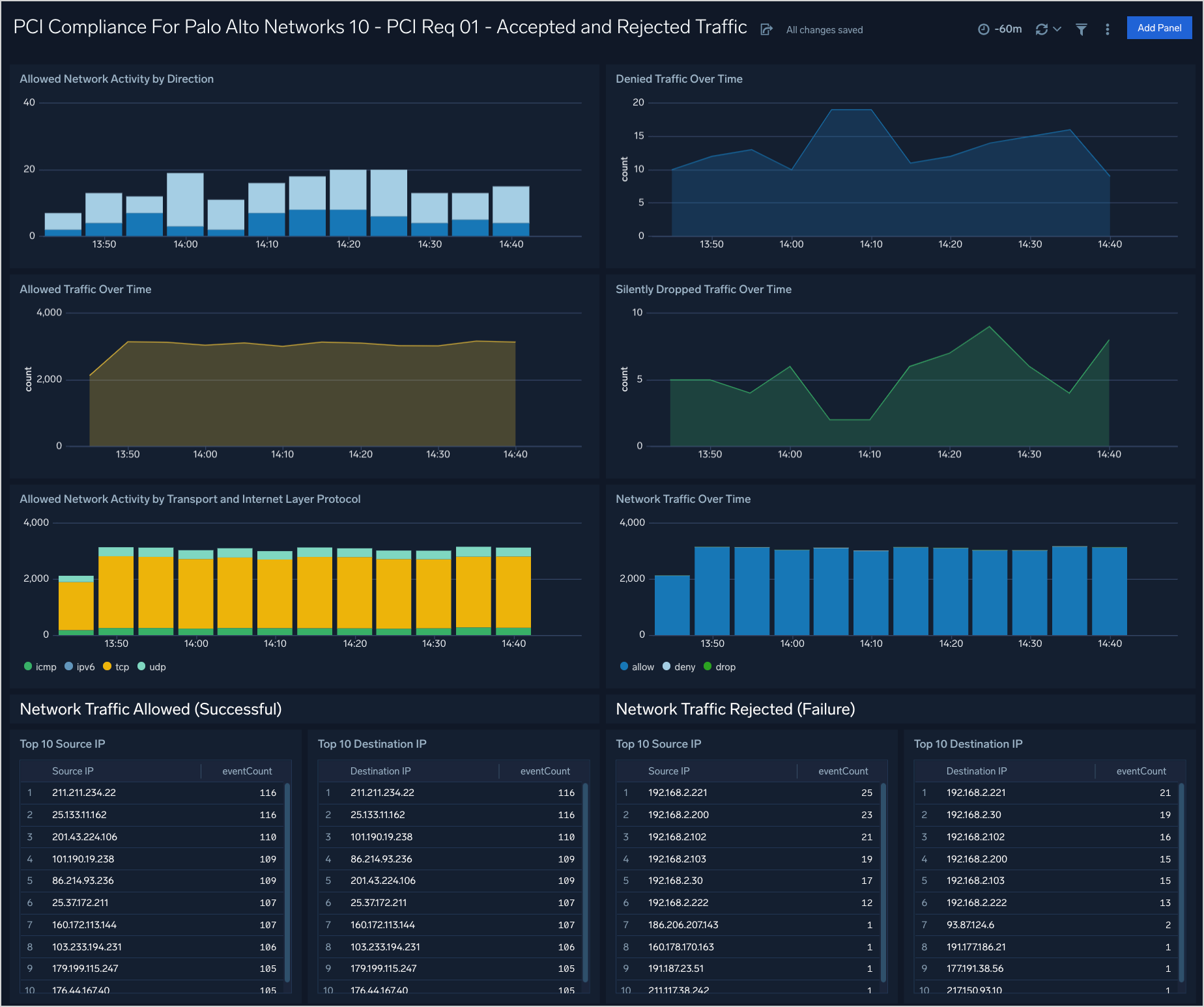Select the drop legend icon
This screenshot has width=1204, height=1007.
click(707, 666)
